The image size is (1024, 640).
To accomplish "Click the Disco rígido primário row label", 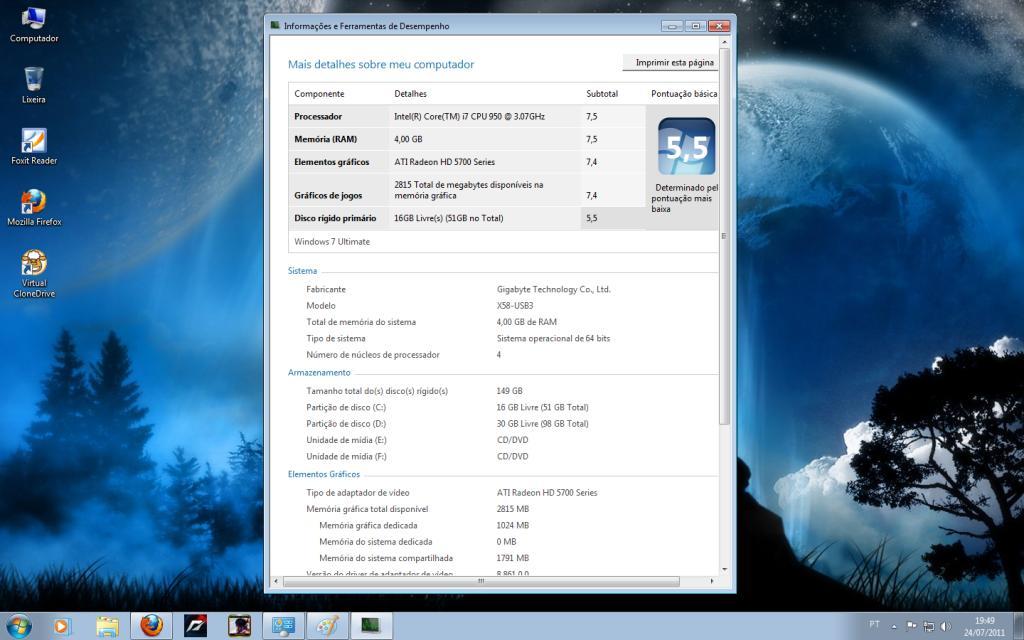I will pyautogui.click(x=335, y=219).
